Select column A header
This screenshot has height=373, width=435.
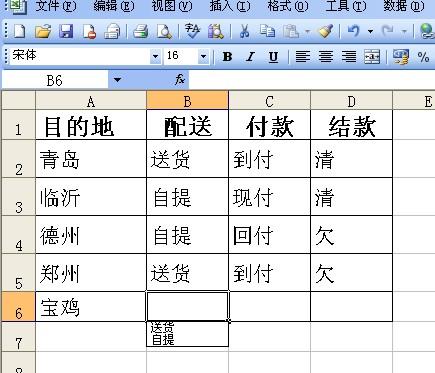click(x=91, y=100)
